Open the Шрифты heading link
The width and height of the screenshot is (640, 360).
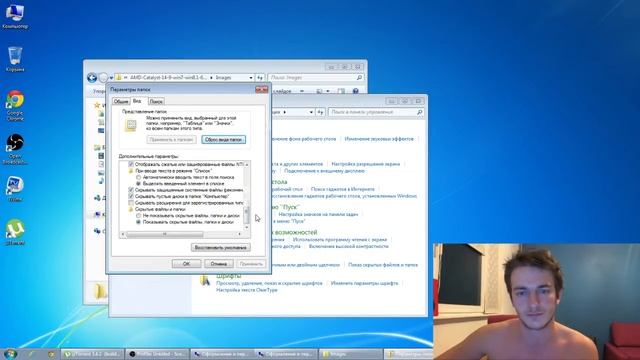click(229, 276)
